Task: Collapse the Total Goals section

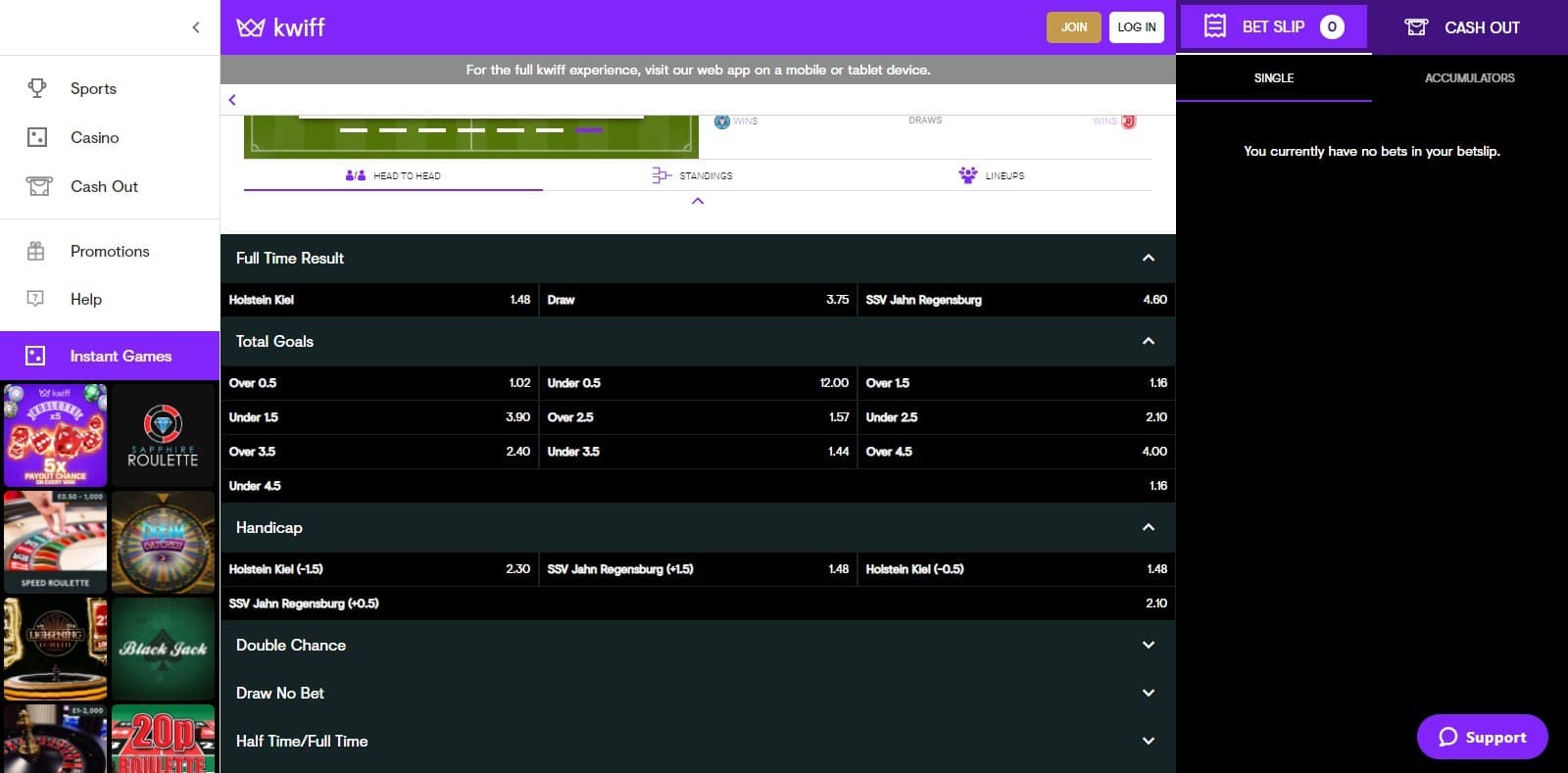Action: pyautogui.click(x=1149, y=341)
